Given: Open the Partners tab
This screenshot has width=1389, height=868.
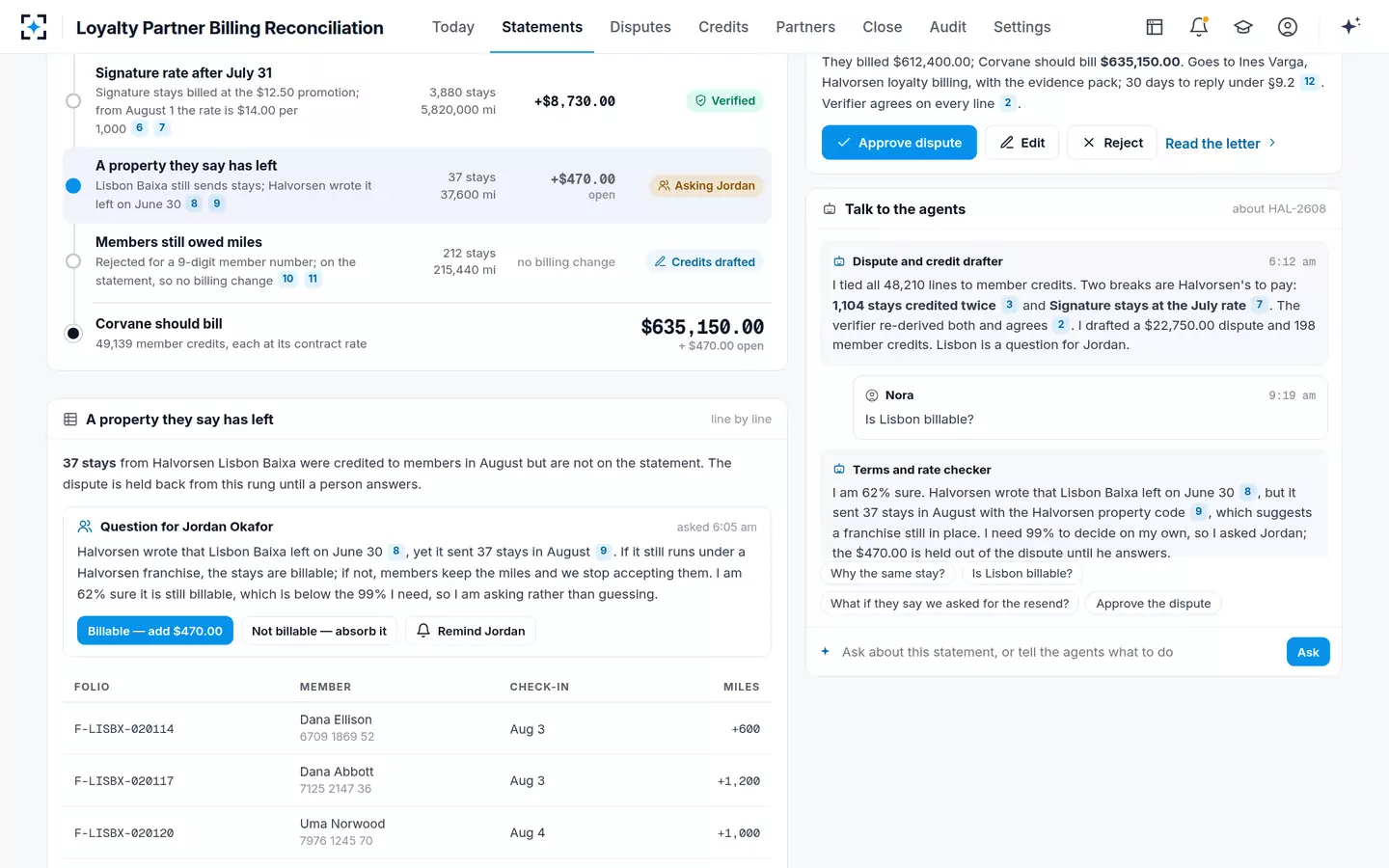Looking at the screenshot, I should [805, 27].
